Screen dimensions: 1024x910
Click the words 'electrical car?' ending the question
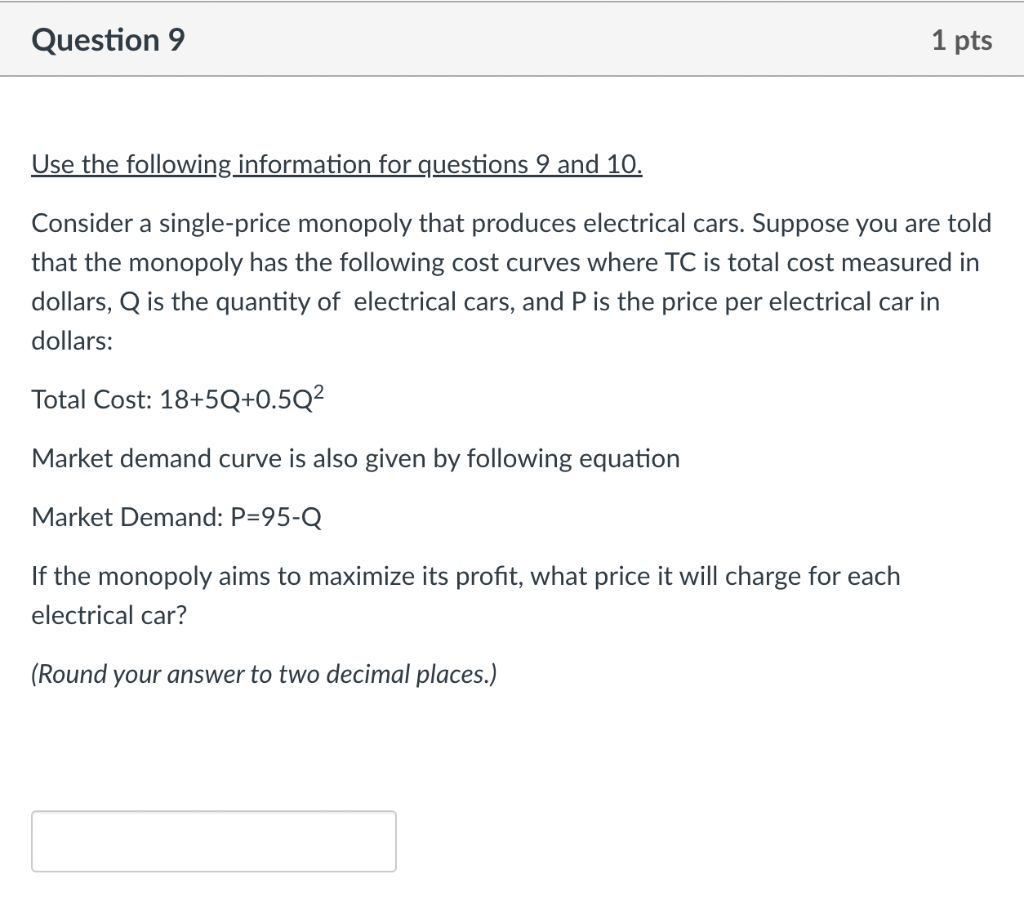point(109,615)
